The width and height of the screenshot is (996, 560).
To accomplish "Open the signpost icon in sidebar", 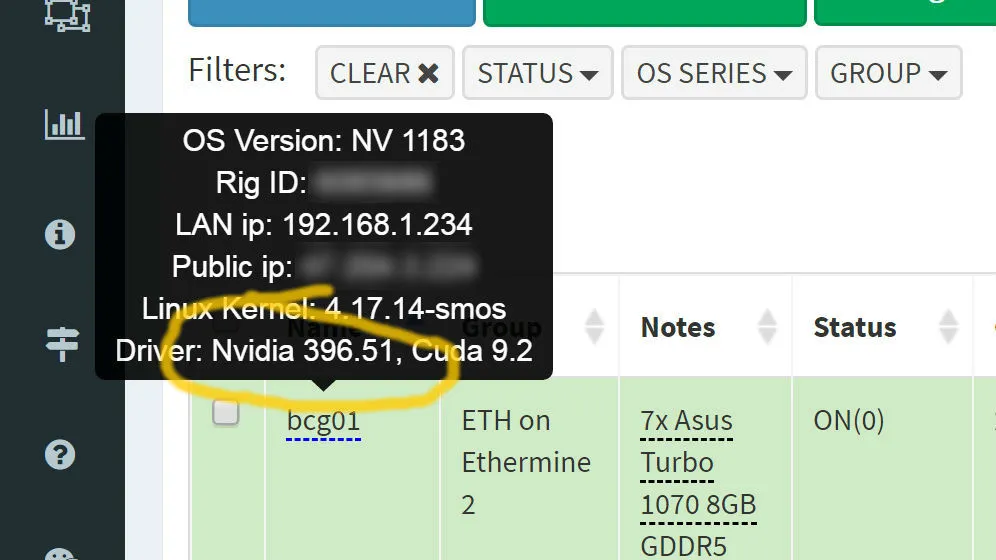I will pos(62,344).
